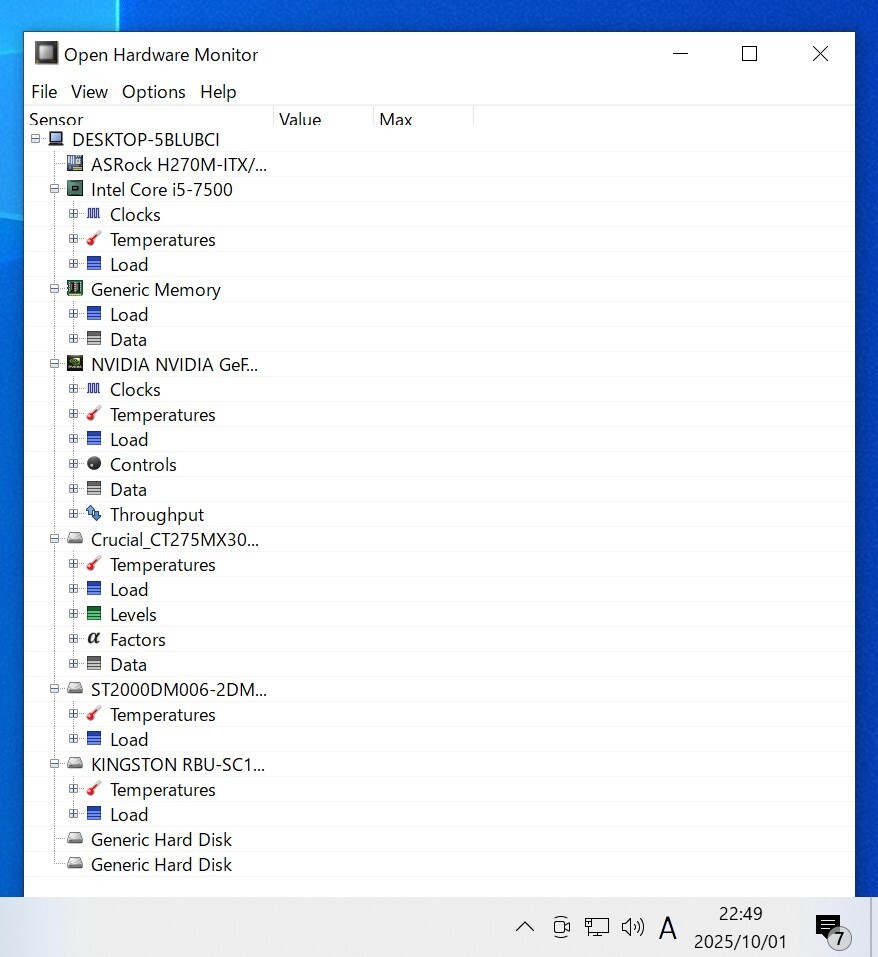Image resolution: width=878 pixels, height=957 pixels.
Task: Click the Throughput arrows icon
Action: (94, 514)
